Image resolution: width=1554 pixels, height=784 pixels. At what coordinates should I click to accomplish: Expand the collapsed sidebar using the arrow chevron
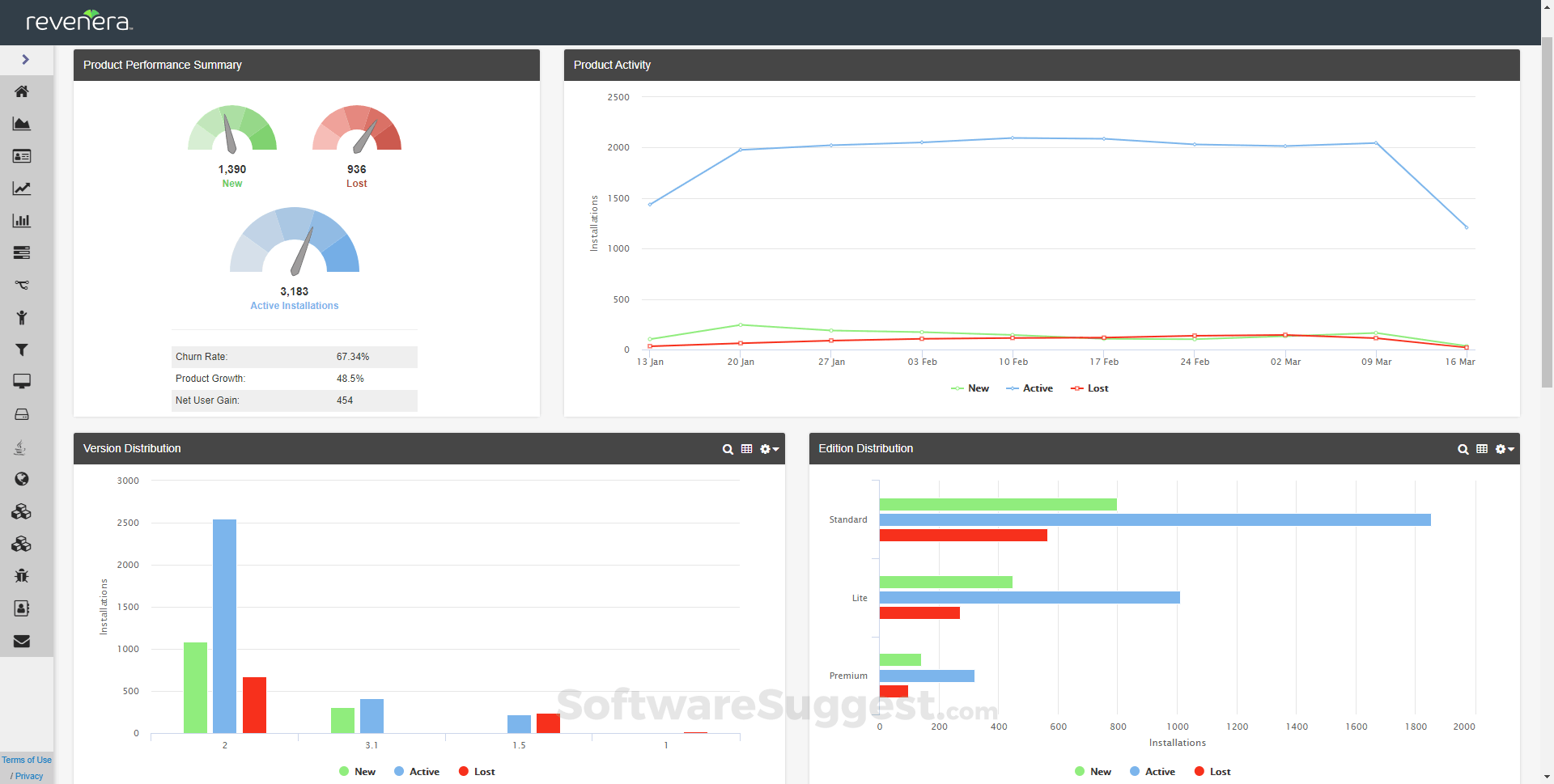pyautogui.click(x=27, y=59)
